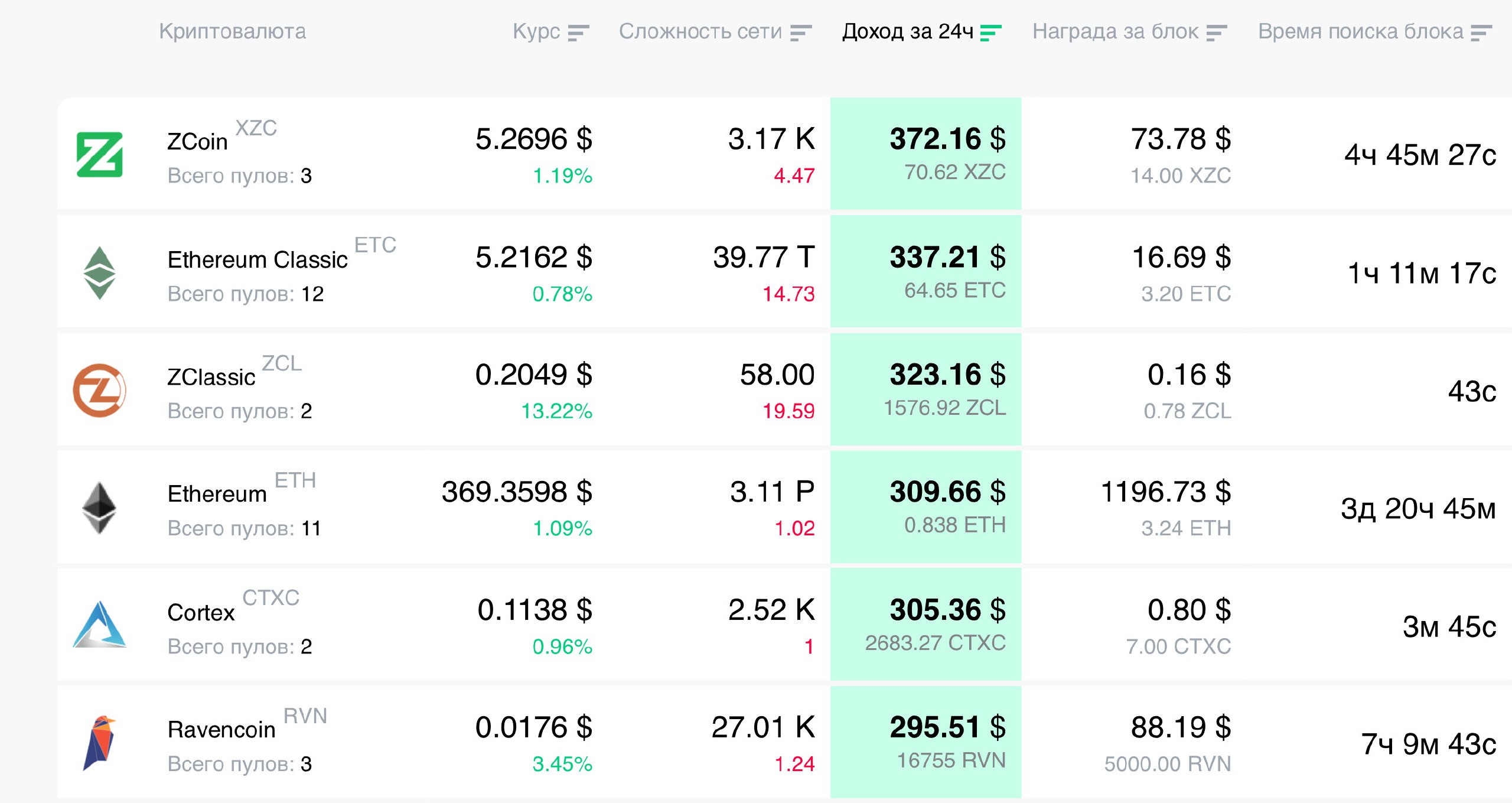Click the income amount 1576.92 ZCL
This screenshot has width=1512, height=803.
tap(945, 408)
